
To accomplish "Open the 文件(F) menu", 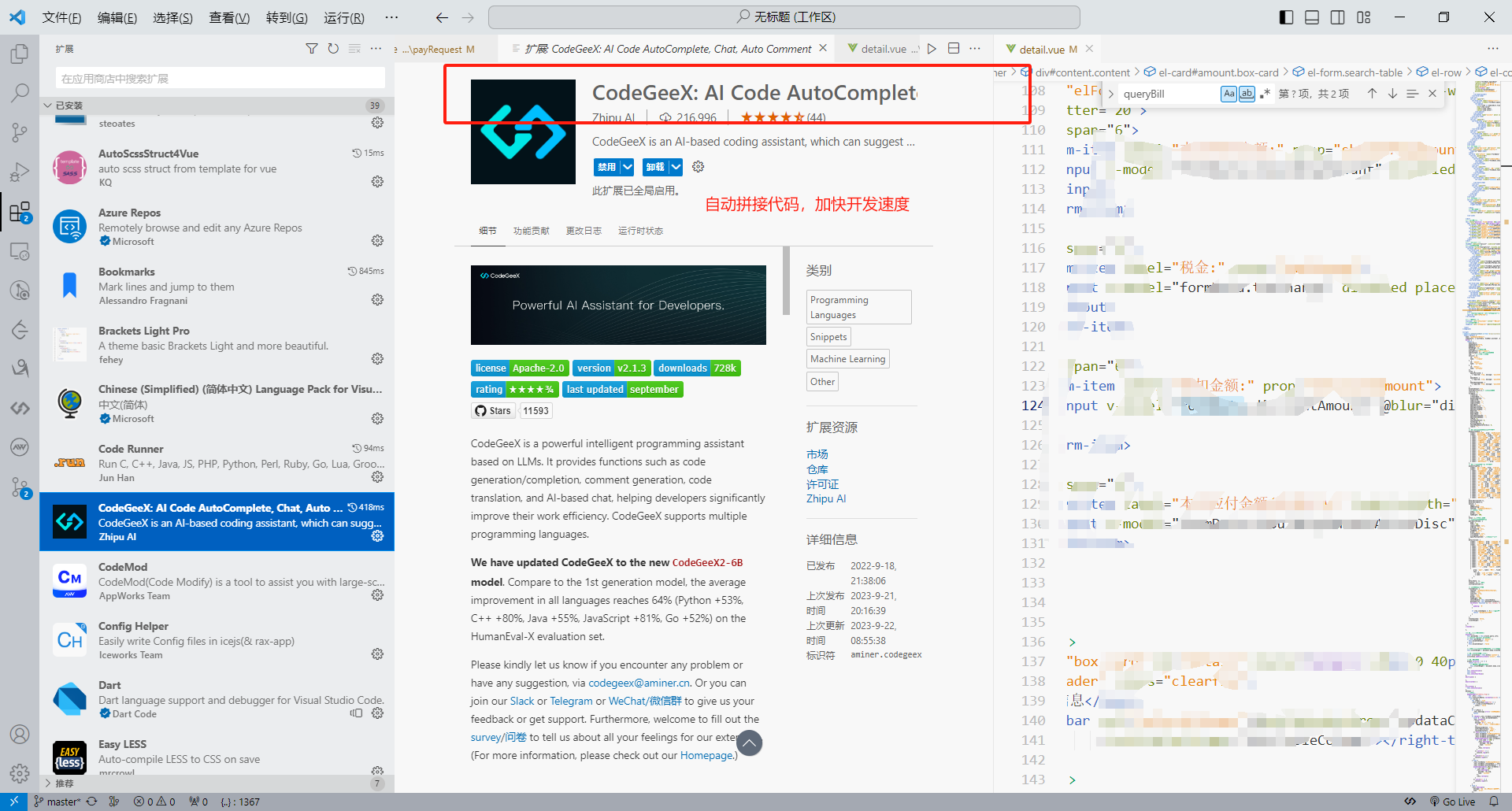I will click(61, 17).
